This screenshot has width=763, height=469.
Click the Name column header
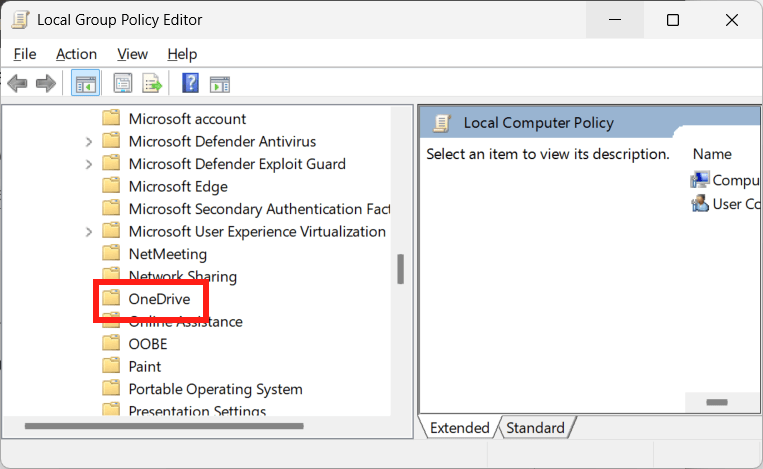point(712,154)
